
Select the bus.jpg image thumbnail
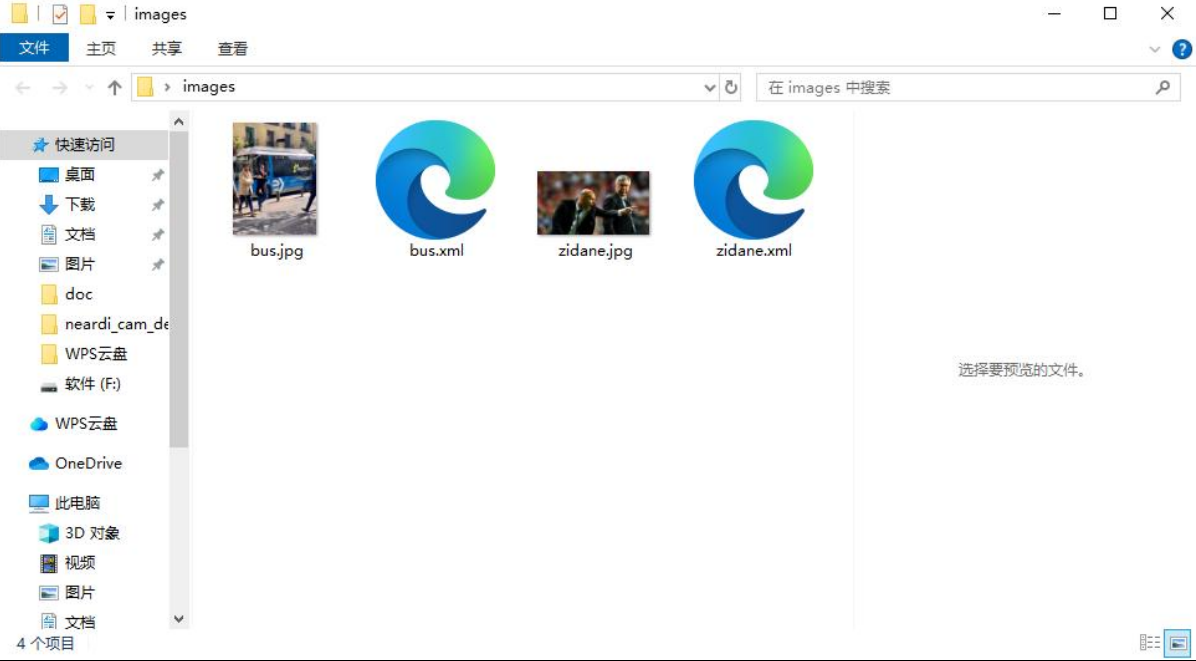(275, 178)
